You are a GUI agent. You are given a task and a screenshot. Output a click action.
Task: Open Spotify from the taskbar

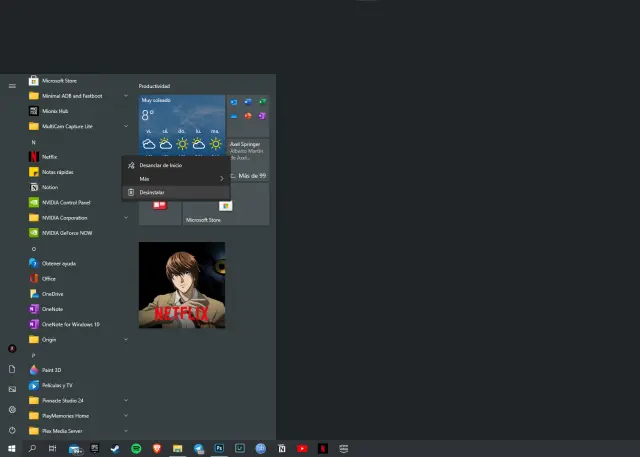coord(136,449)
